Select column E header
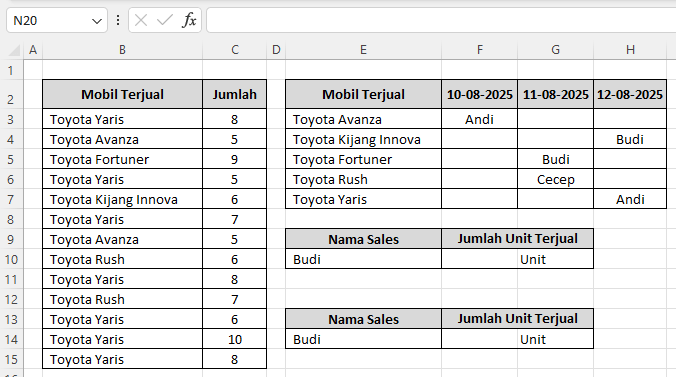This screenshot has width=676, height=377. (363, 50)
